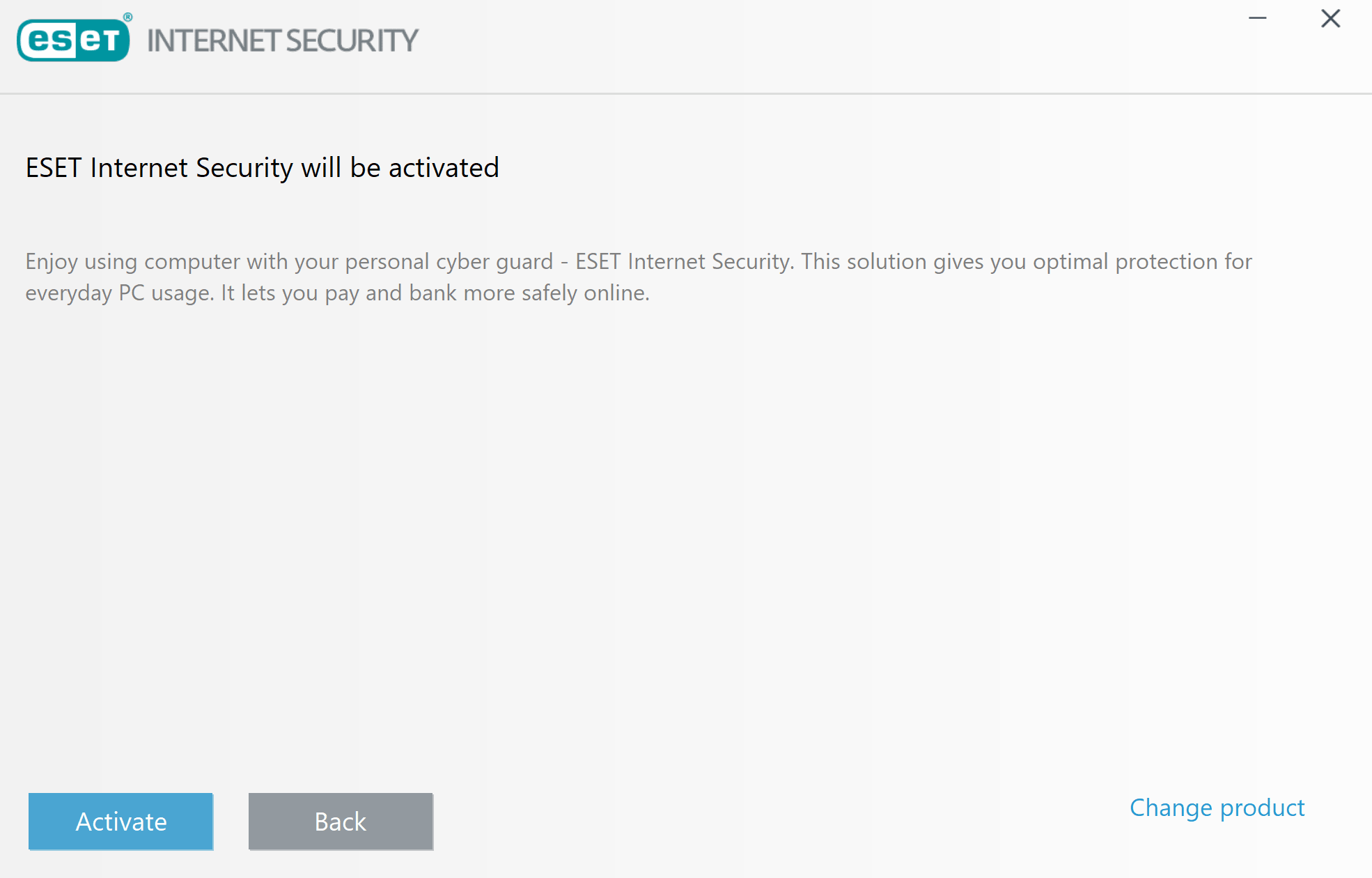Click the product description paragraph

[639, 277]
